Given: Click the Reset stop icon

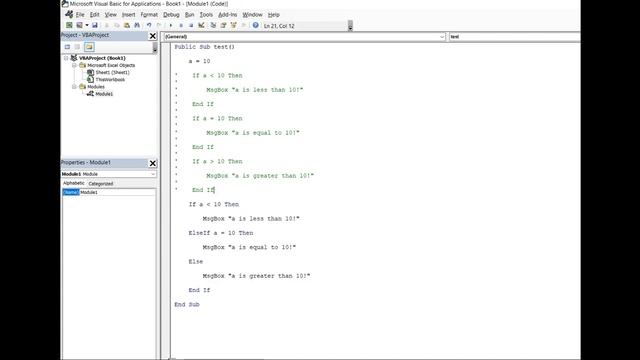Looking at the screenshot, I should [x=191, y=25].
